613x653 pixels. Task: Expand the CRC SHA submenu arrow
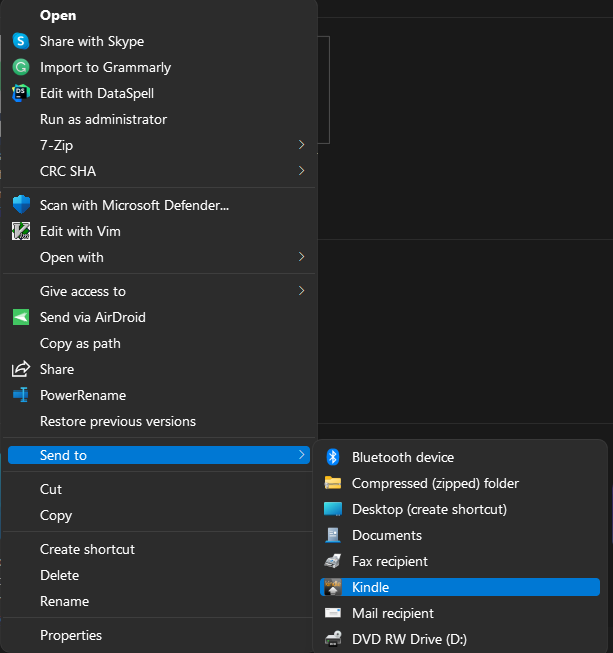coord(302,170)
